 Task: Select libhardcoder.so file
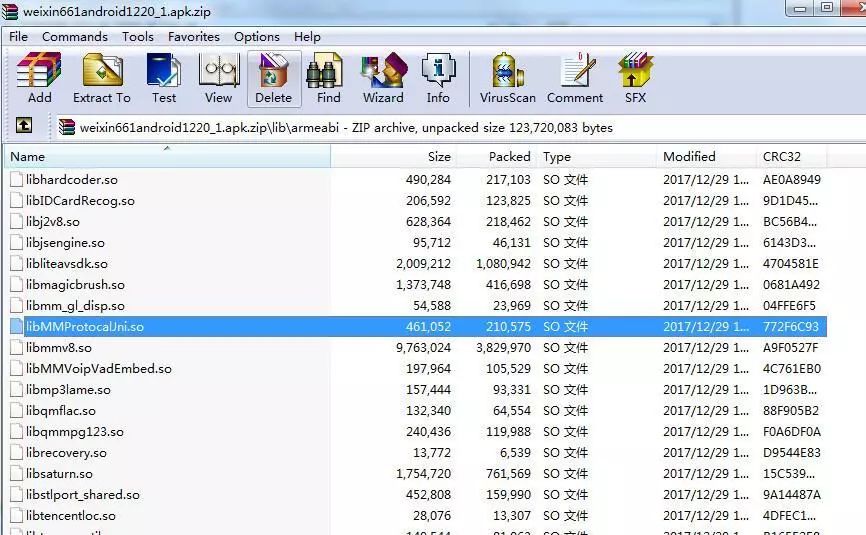pyautogui.click(x=71, y=180)
